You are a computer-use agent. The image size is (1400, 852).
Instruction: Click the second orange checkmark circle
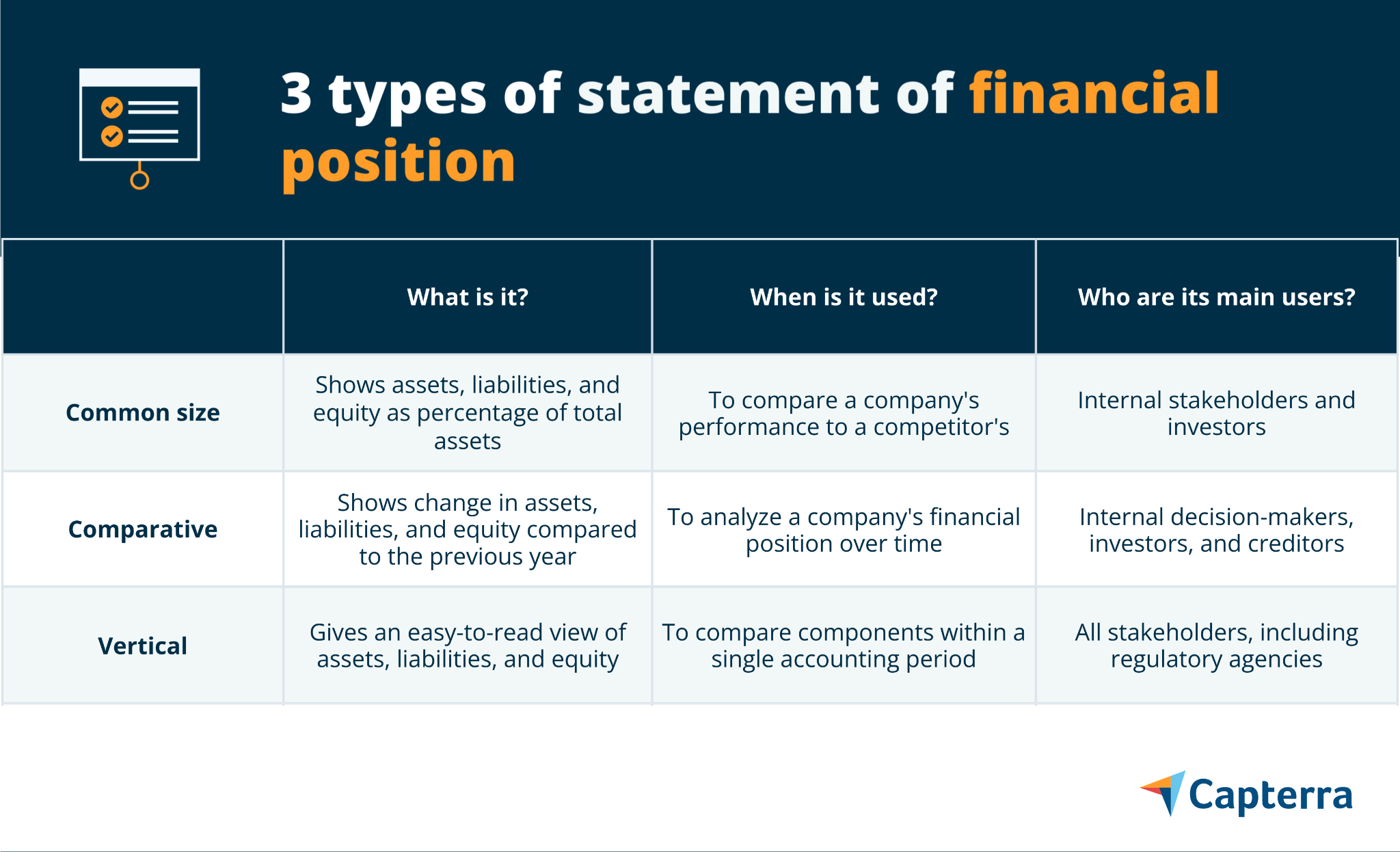(112, 136)
